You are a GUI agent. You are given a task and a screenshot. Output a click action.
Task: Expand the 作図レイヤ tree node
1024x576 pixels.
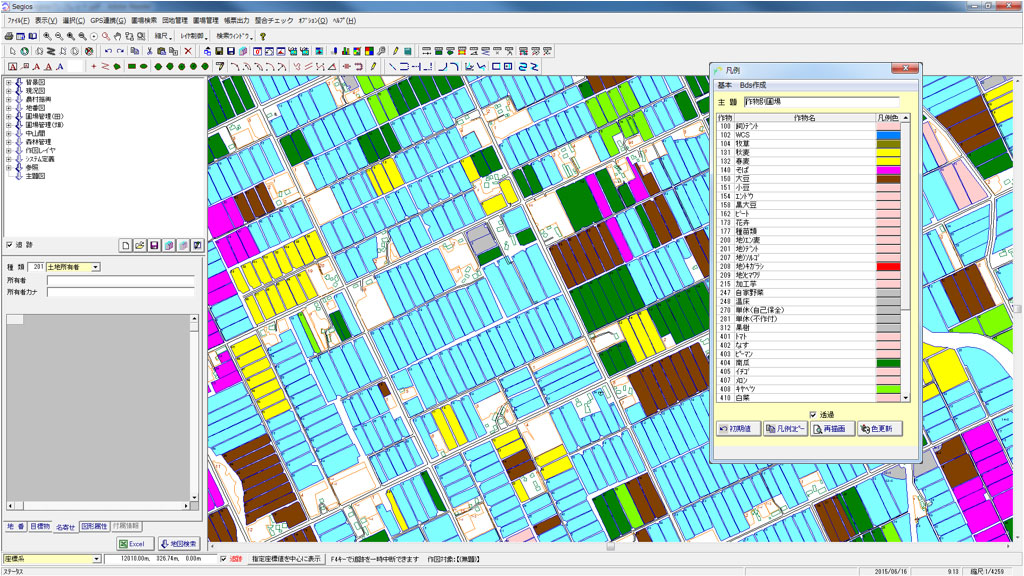[x=8, y=150]
